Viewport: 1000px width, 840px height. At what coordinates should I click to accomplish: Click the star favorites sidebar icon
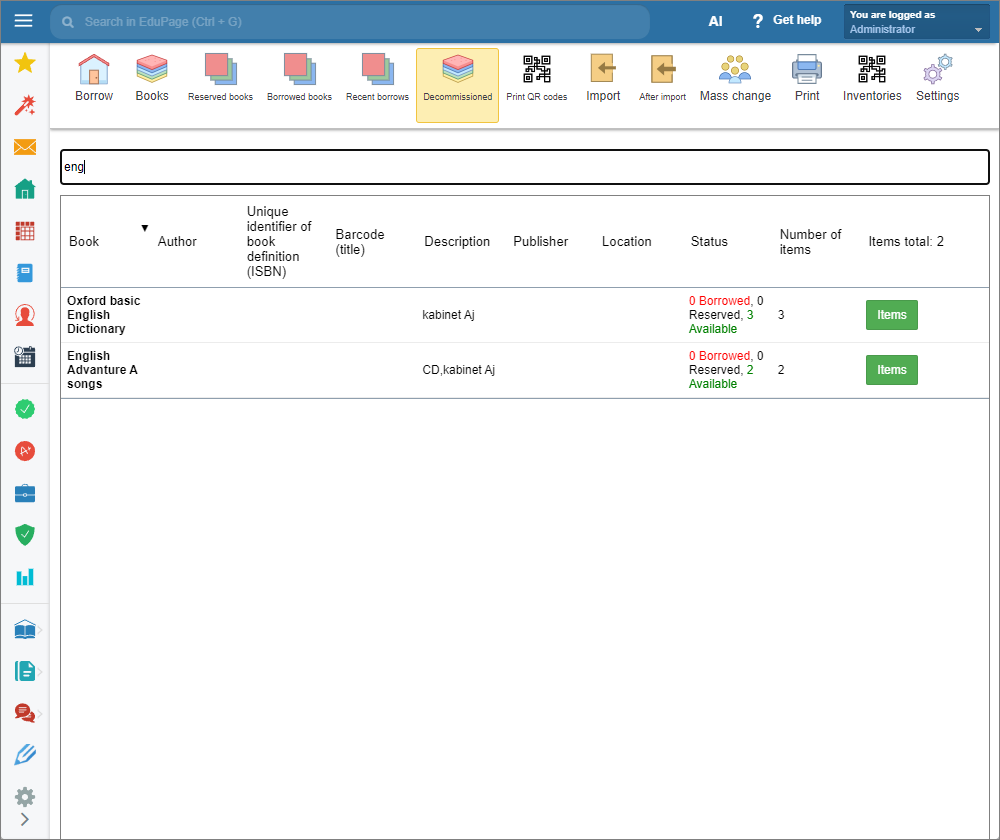point(25,64)
